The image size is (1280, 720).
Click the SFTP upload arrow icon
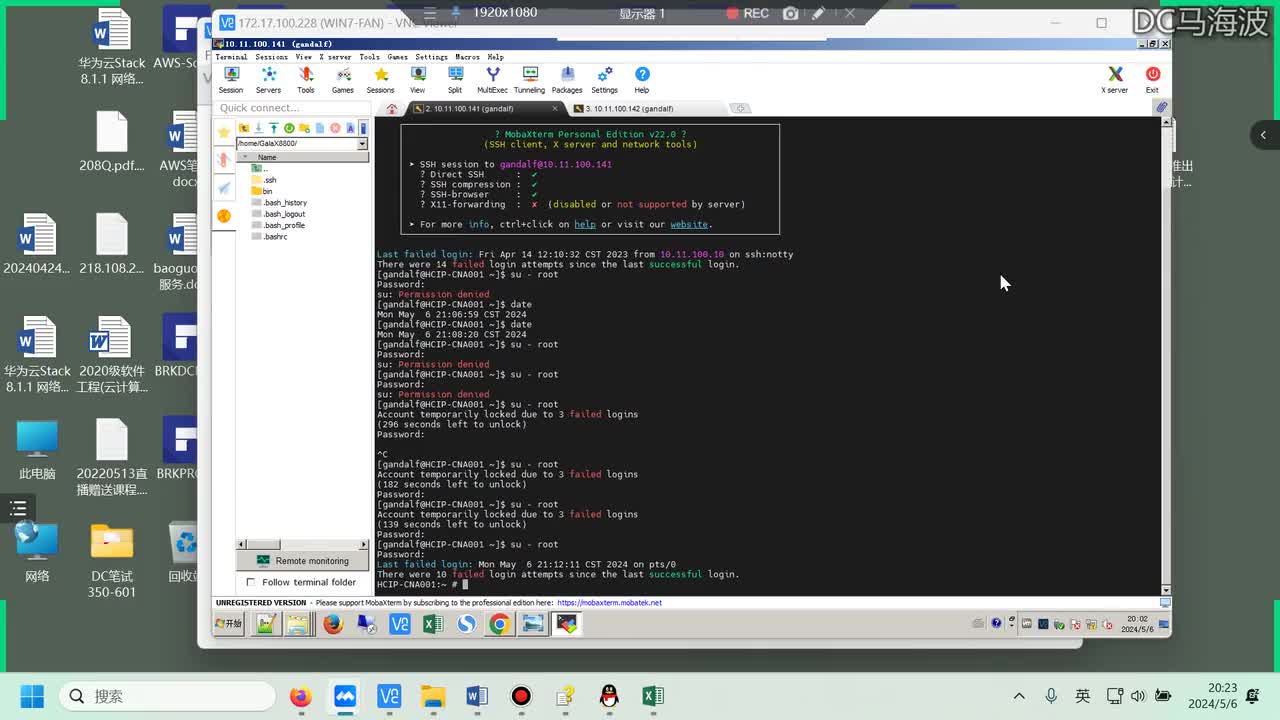point(273,128)
